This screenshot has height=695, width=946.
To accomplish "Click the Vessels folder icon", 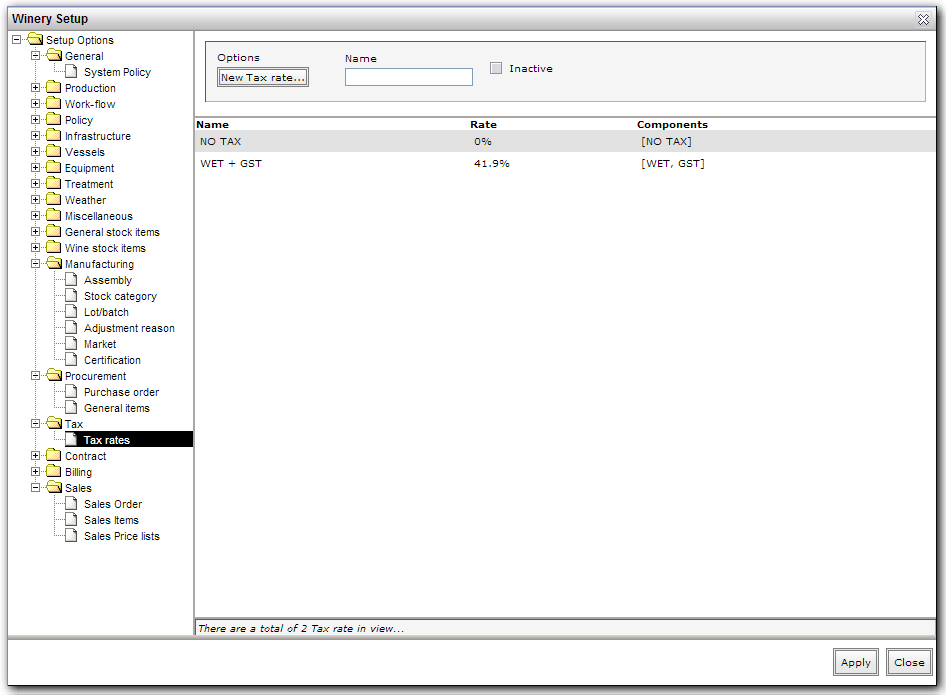I will pos(54,151).
